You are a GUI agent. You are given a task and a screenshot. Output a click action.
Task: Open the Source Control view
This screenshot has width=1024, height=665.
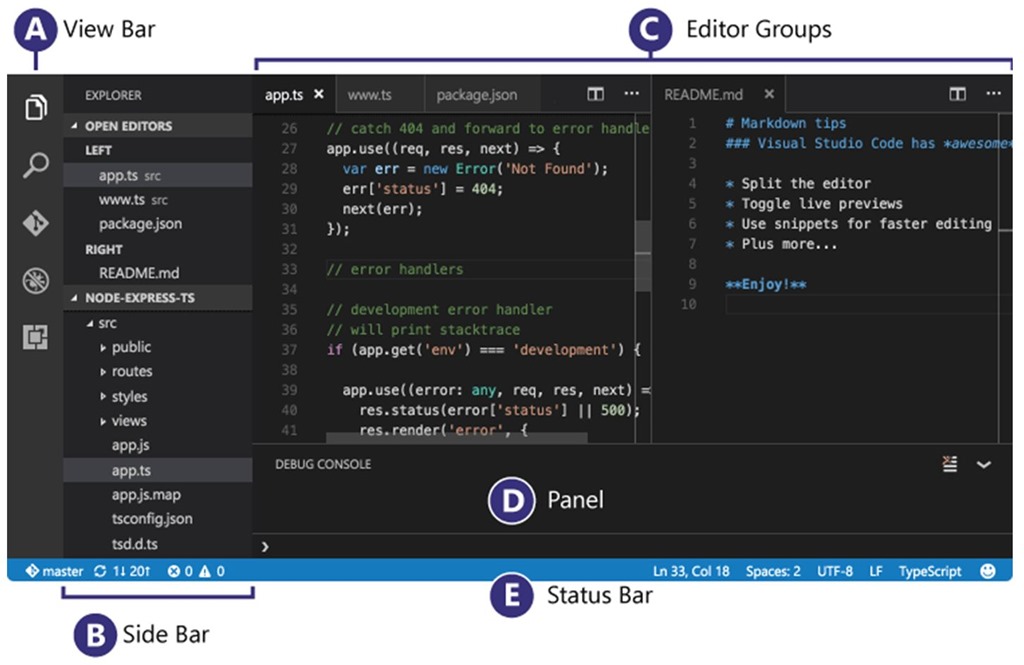coord(35,224)
